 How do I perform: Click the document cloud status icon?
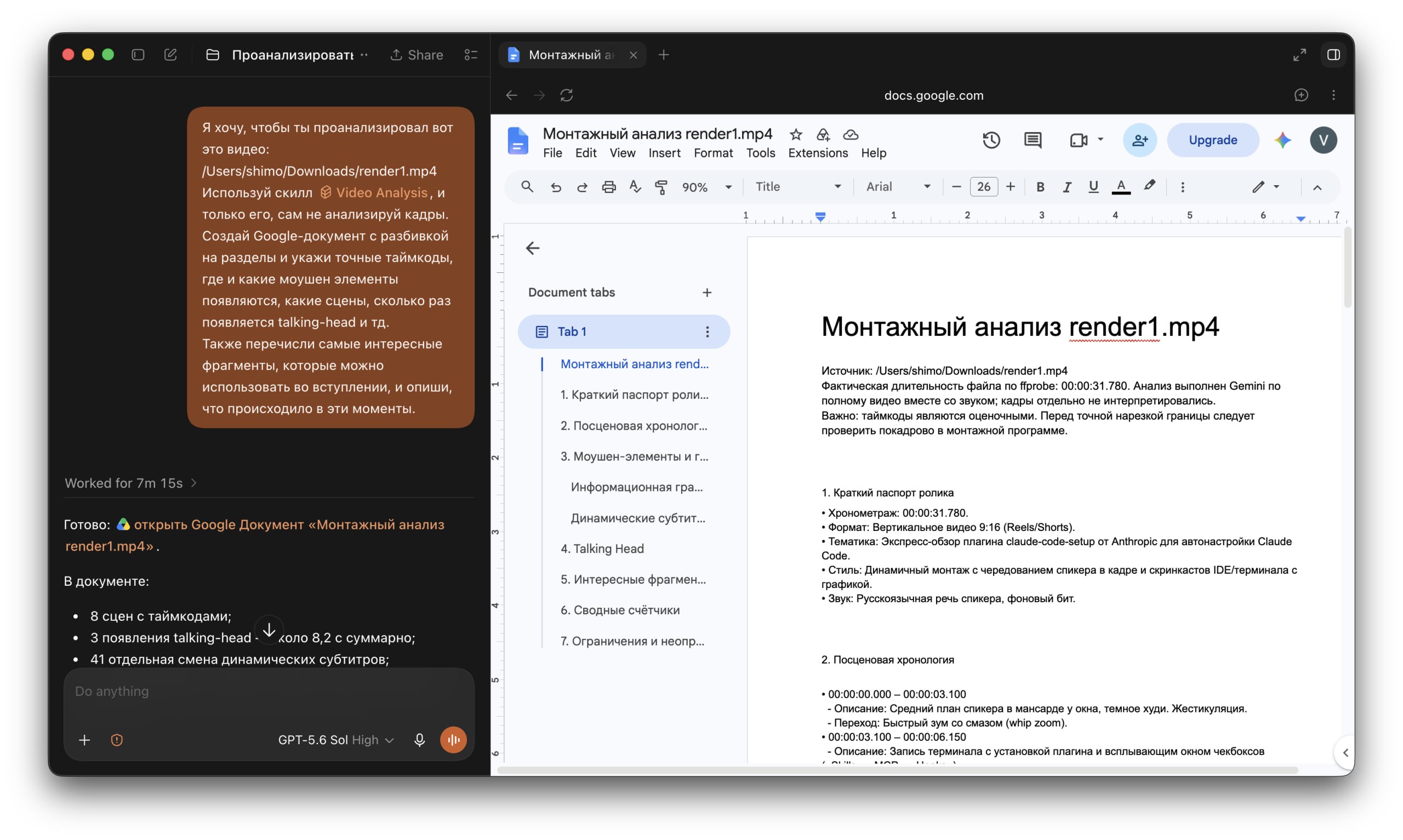(x=851, y=135)
